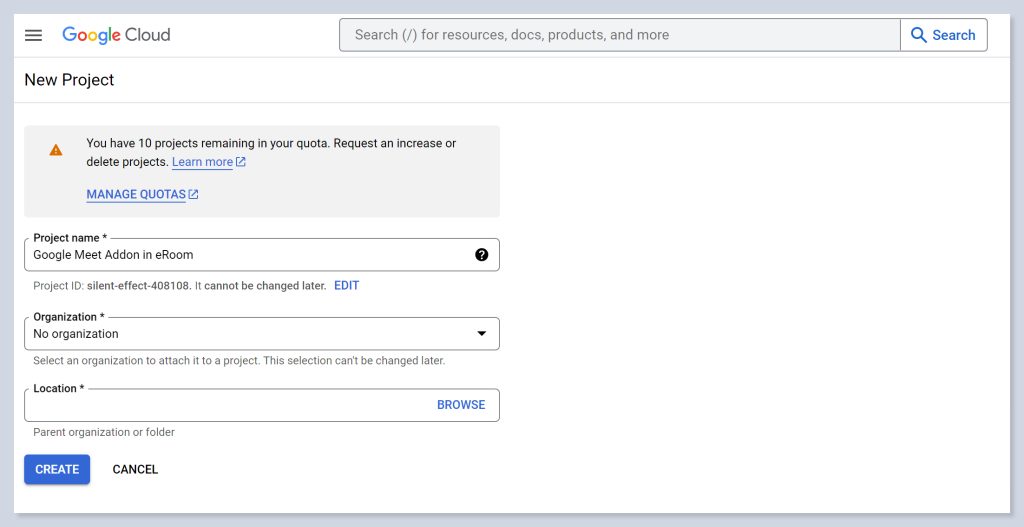
Task: Focus the top search bar field
Action: pos(620,35)
